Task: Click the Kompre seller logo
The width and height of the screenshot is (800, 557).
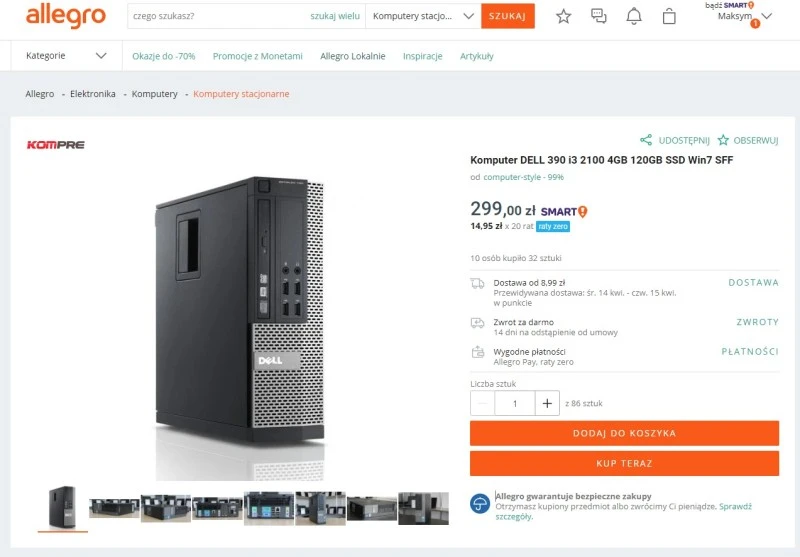Action: [x=55, y=145]
